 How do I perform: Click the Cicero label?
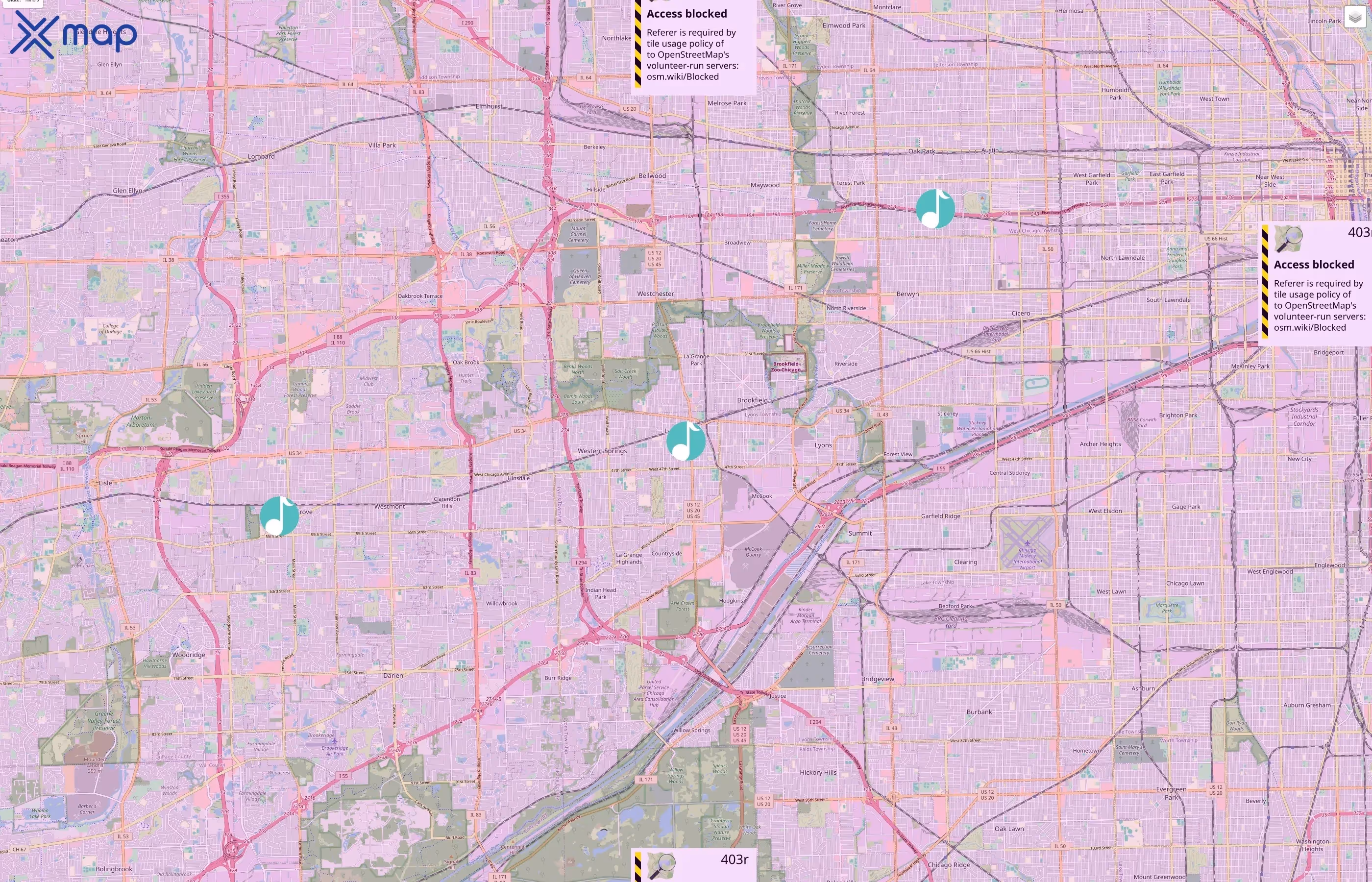1020,313
